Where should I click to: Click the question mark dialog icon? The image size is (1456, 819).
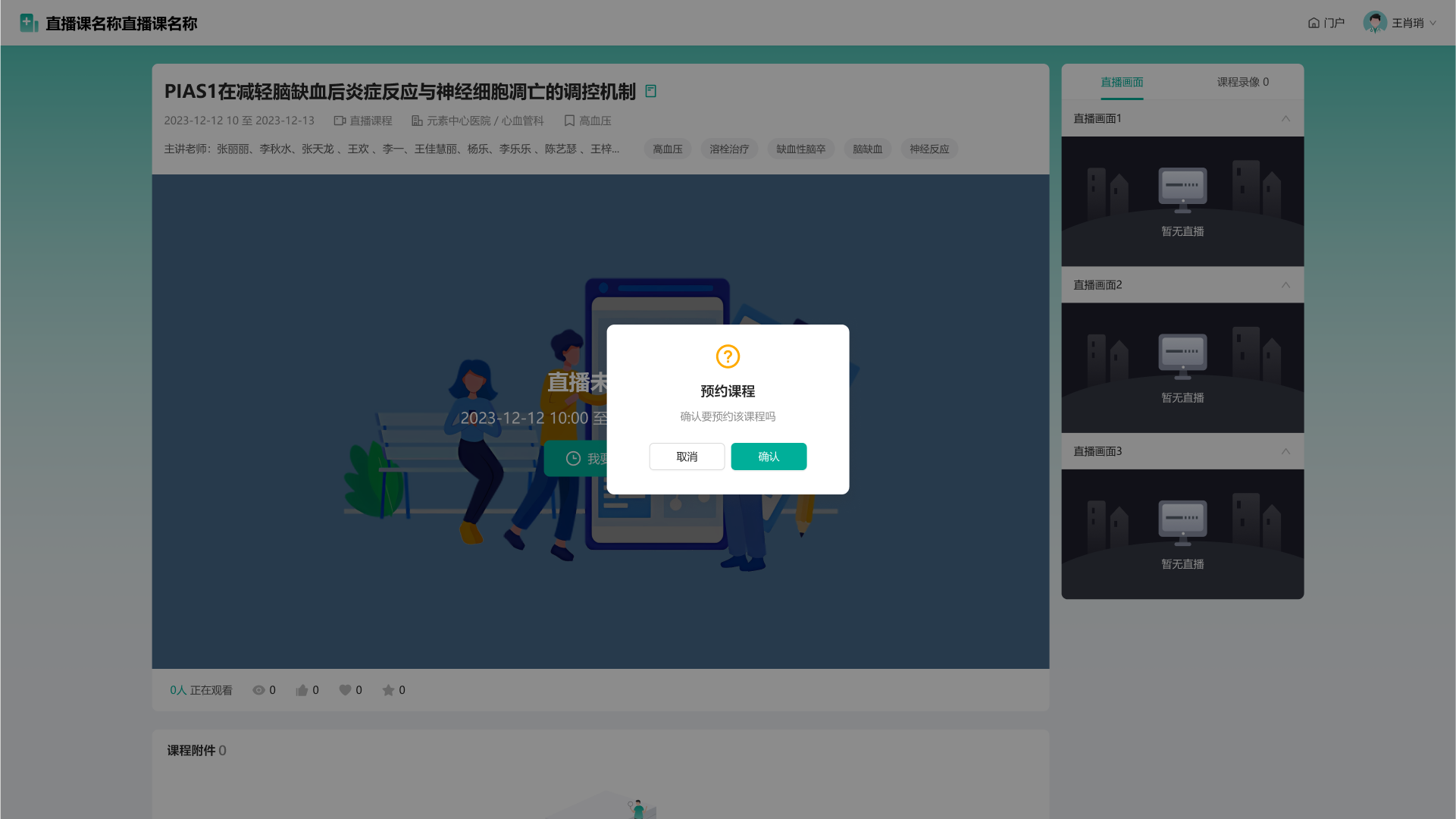coord(728,356)
